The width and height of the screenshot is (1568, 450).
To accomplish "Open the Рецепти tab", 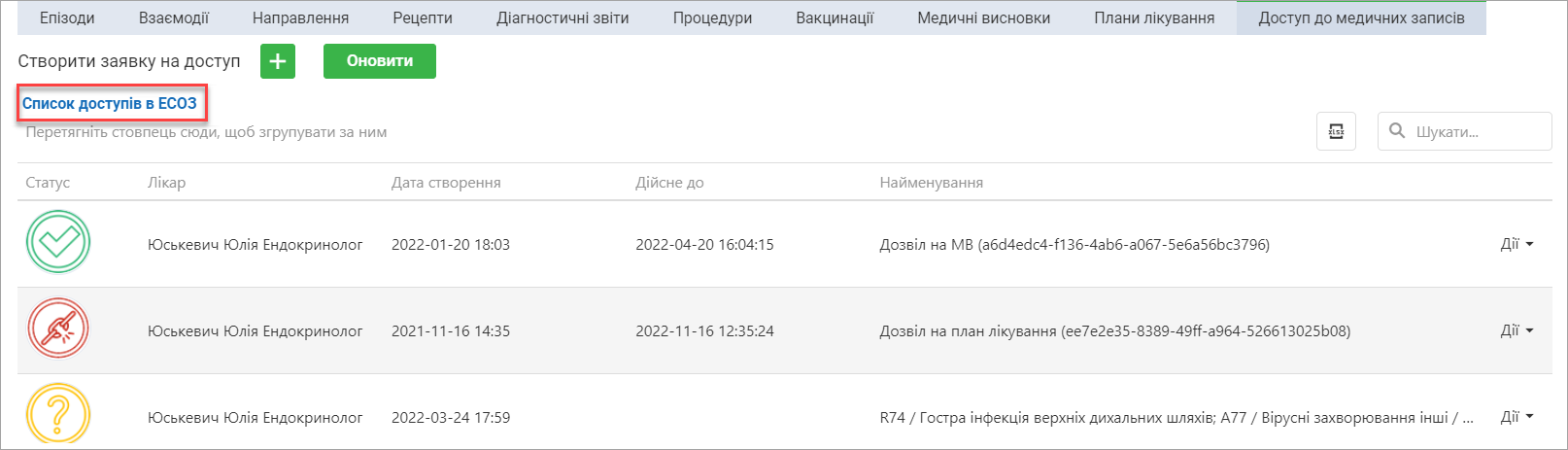I will pyautogui.click(x=423, y=17).
